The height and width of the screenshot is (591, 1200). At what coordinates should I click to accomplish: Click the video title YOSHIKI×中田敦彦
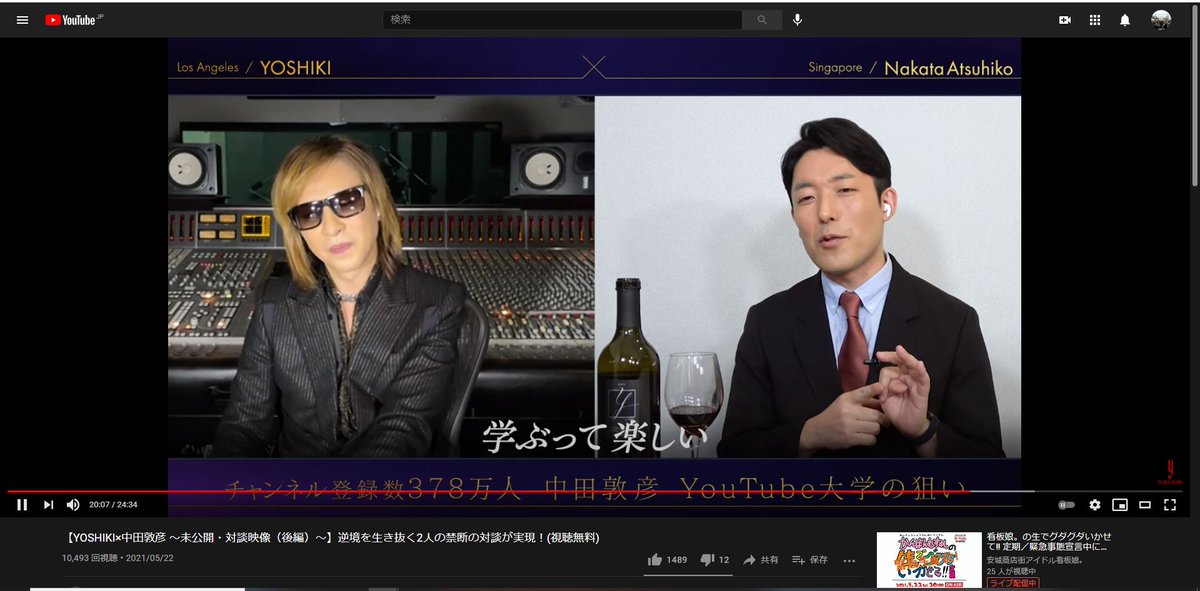(x=333, y=538)
